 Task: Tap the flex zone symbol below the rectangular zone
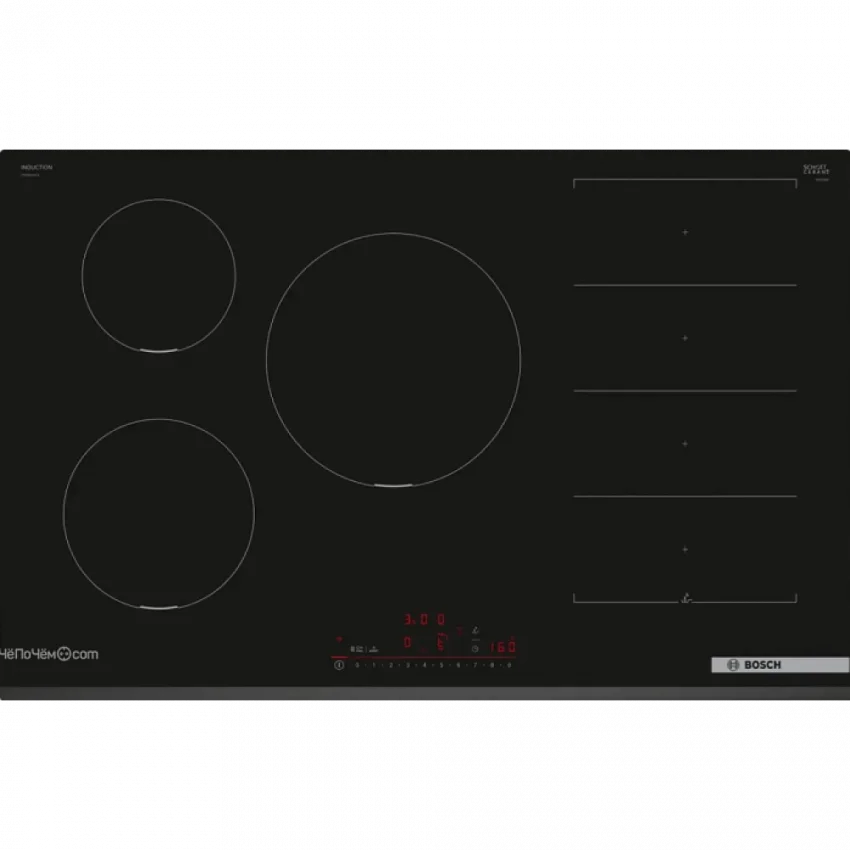(x=686, y=598)
